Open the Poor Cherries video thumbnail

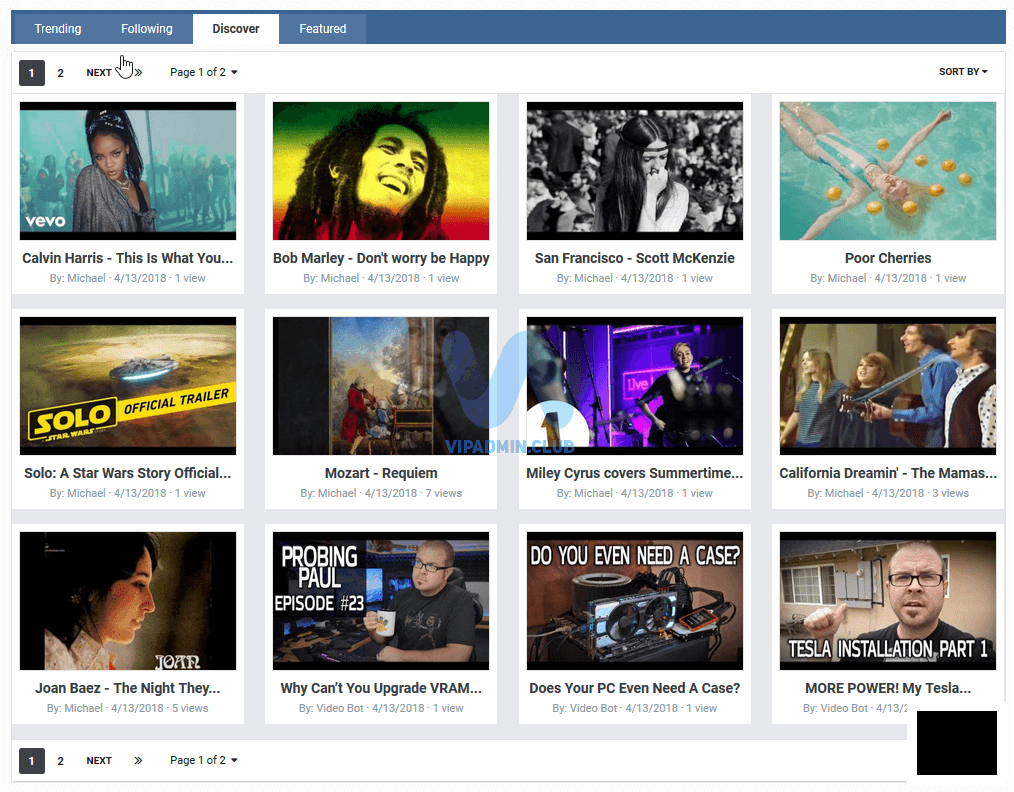click(x=888, y=171)
